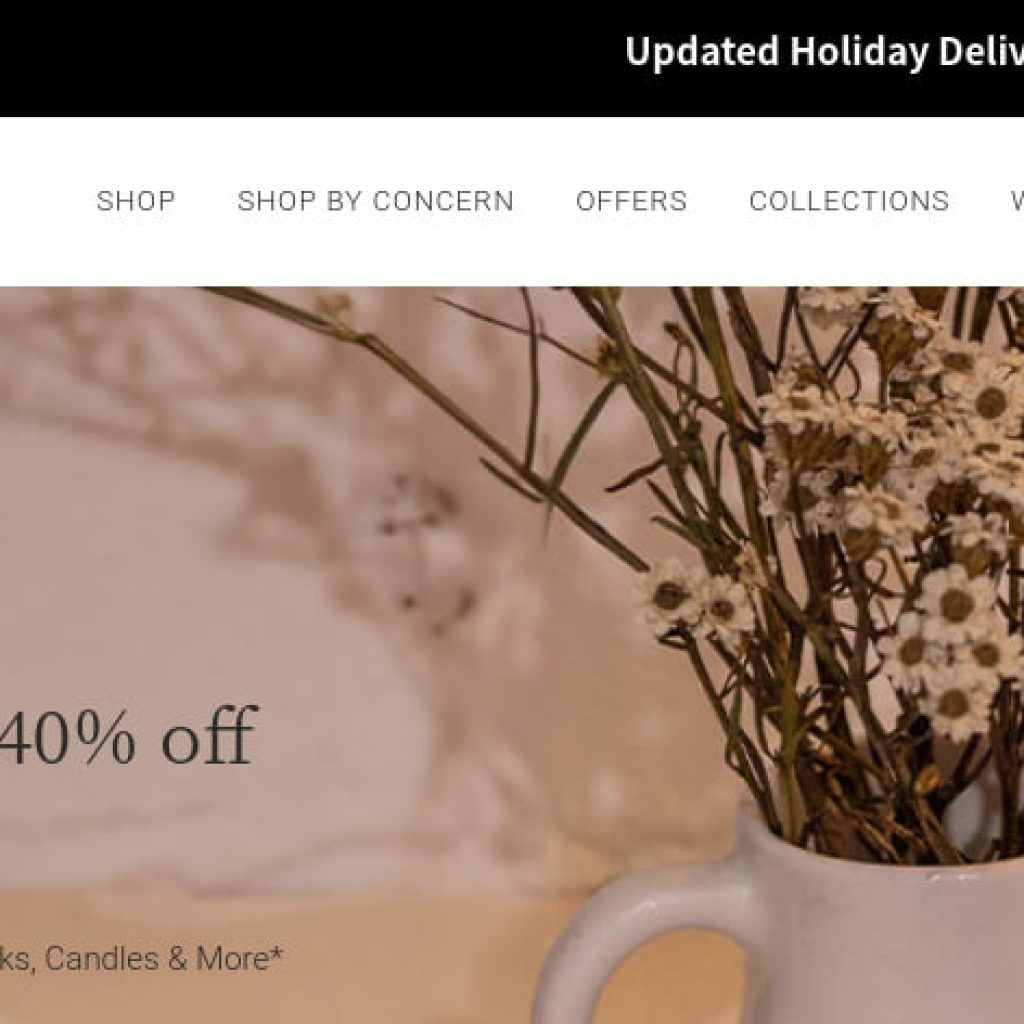Click the word Holiday in the top bar
Viewport: 1024px width, 1024px height.
tap(858, 52)
